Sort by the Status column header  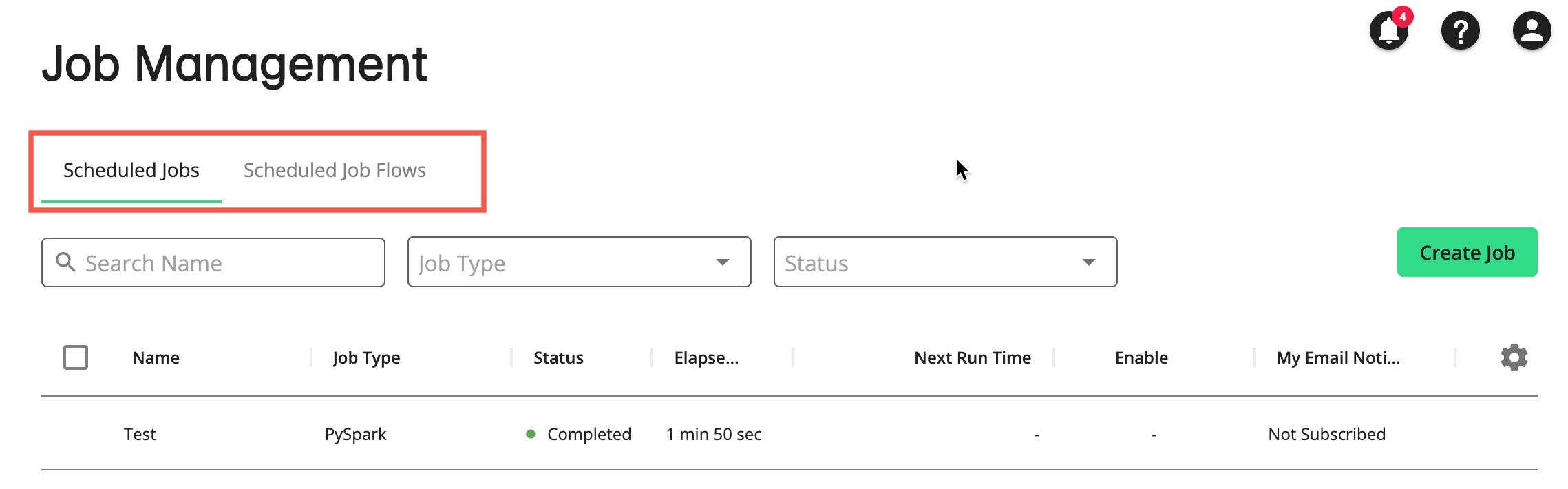click(558, 357)
